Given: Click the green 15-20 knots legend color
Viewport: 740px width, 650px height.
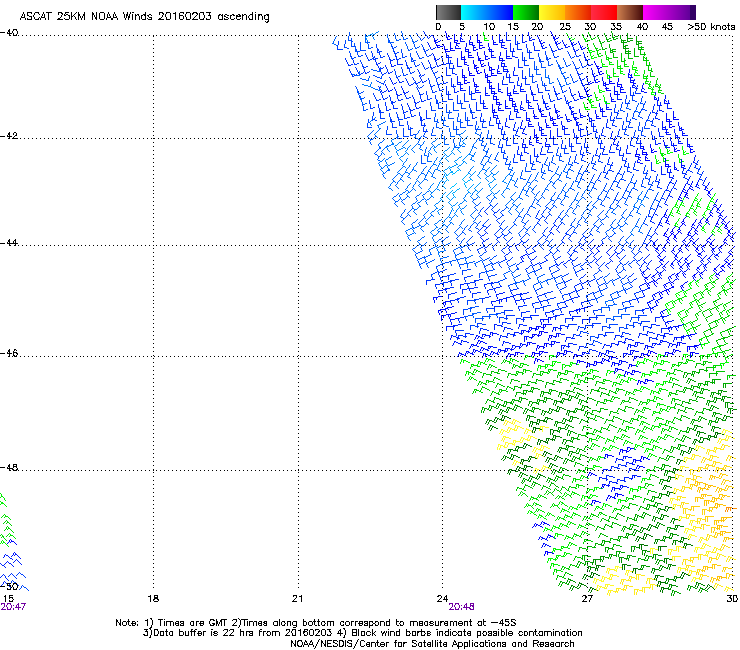Looking at the screenshot, I should [x=526, y=12].
